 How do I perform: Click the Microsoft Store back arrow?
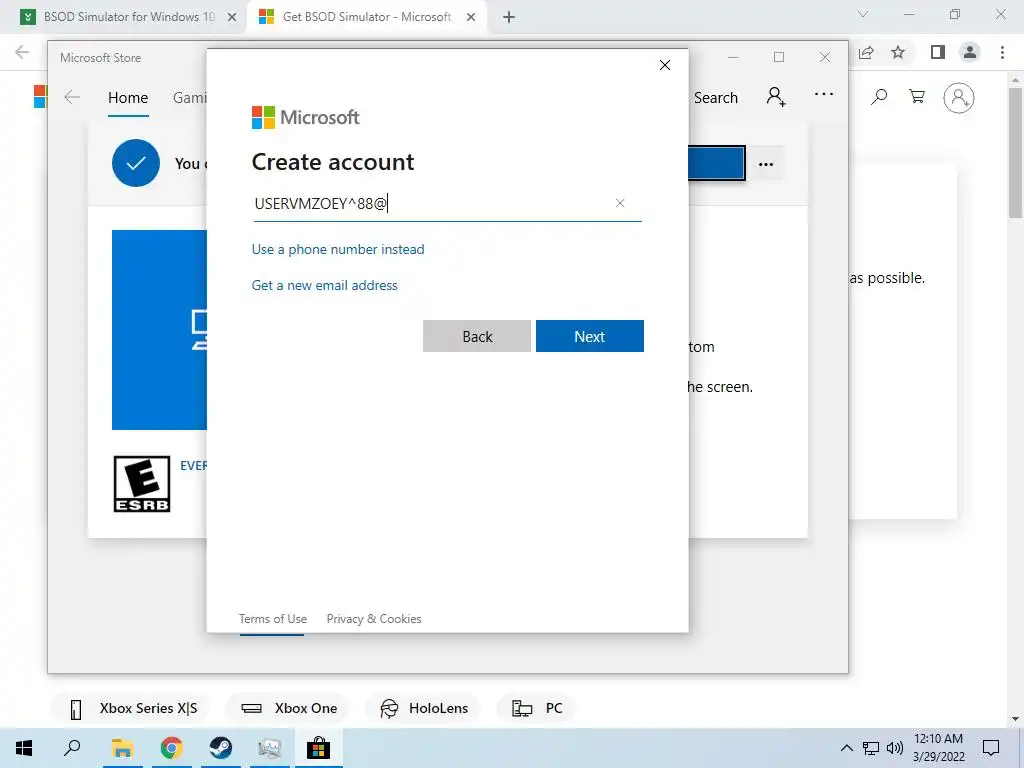[72, 97]
